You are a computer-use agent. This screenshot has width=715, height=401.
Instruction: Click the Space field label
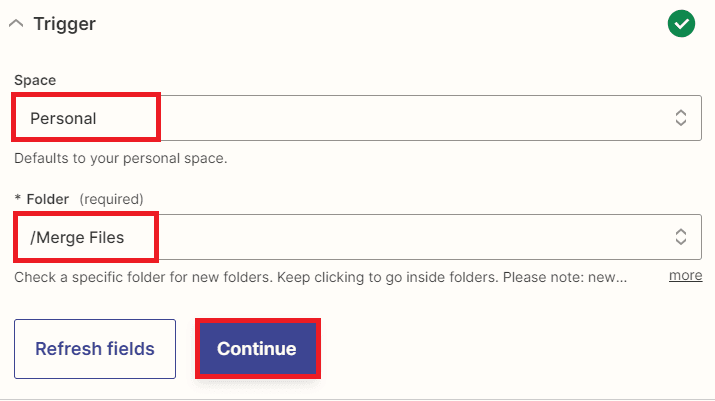click(x=35, y=79)
